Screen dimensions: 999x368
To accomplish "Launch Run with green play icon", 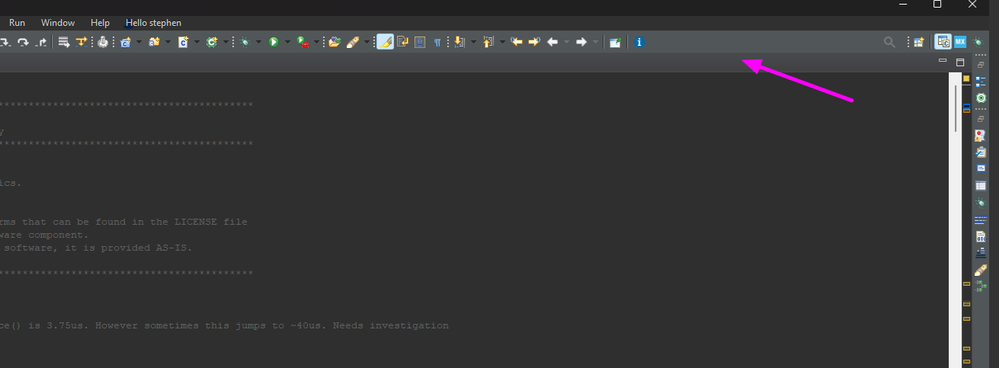I will click(x=274, y=42).
